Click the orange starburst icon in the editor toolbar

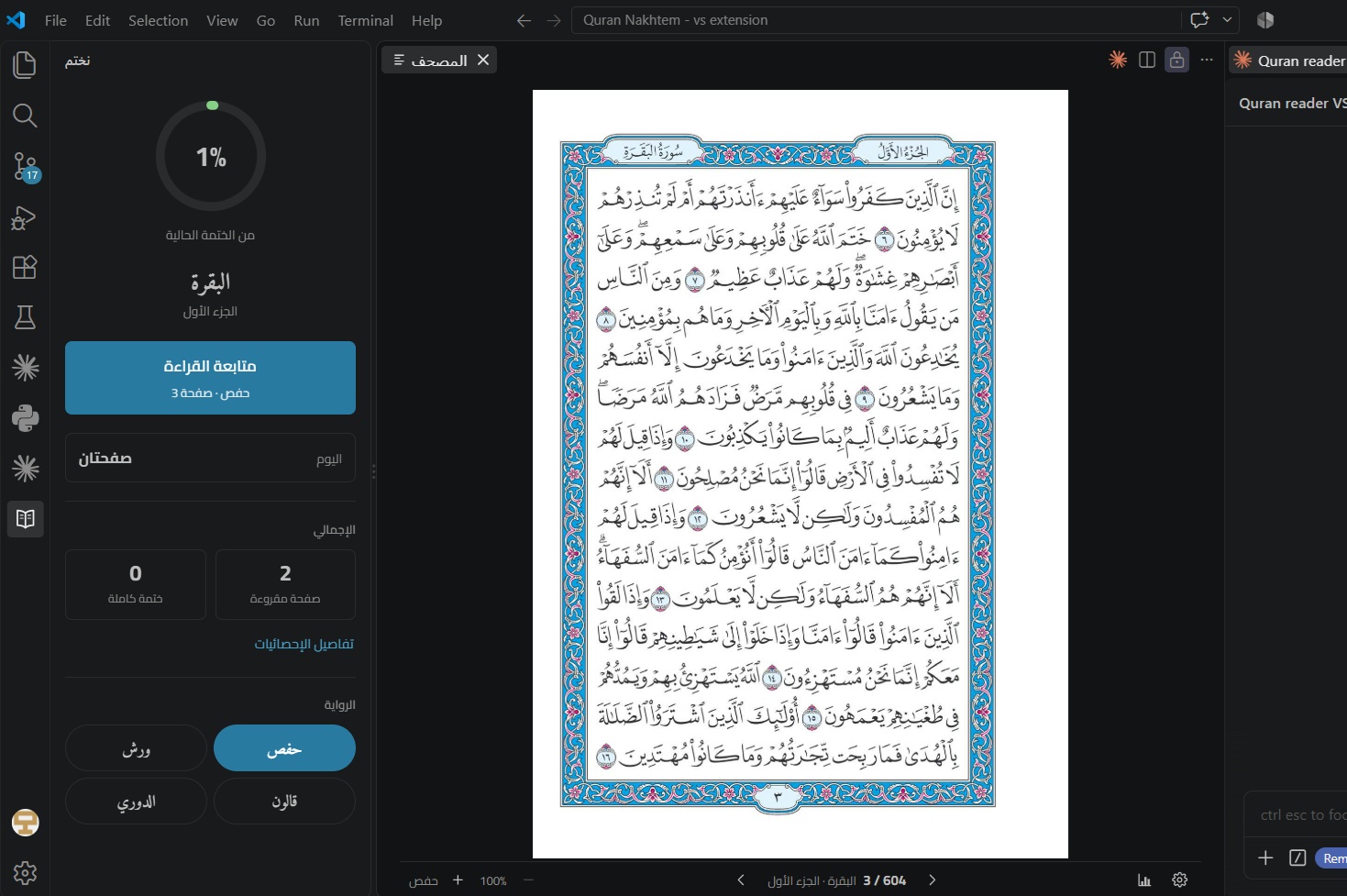click(x=1118, y=60)
